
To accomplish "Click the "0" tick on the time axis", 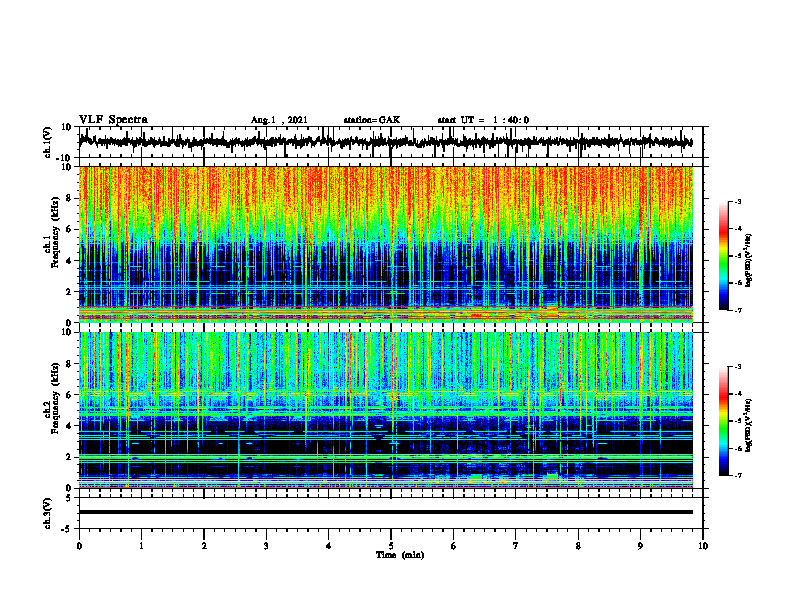I will [79, 546].
